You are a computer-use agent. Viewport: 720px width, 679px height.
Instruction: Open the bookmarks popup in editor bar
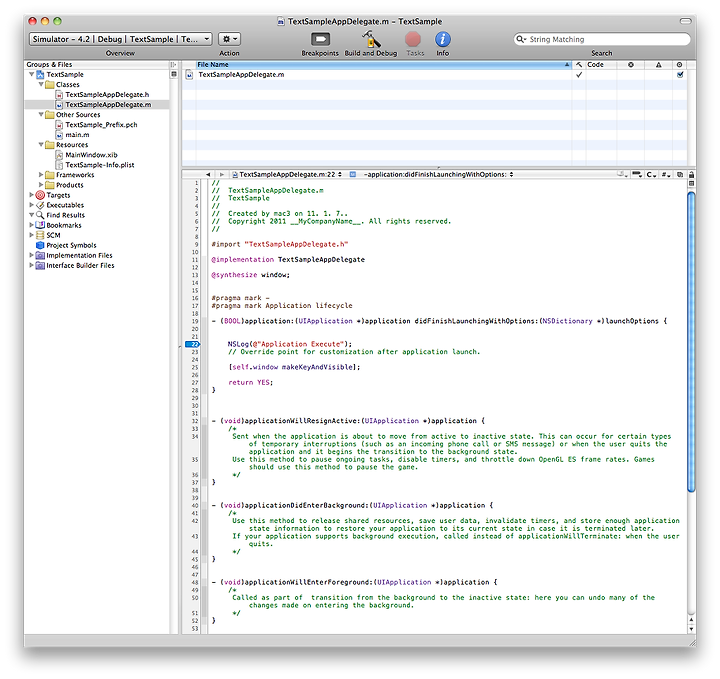tap(623, 174)
